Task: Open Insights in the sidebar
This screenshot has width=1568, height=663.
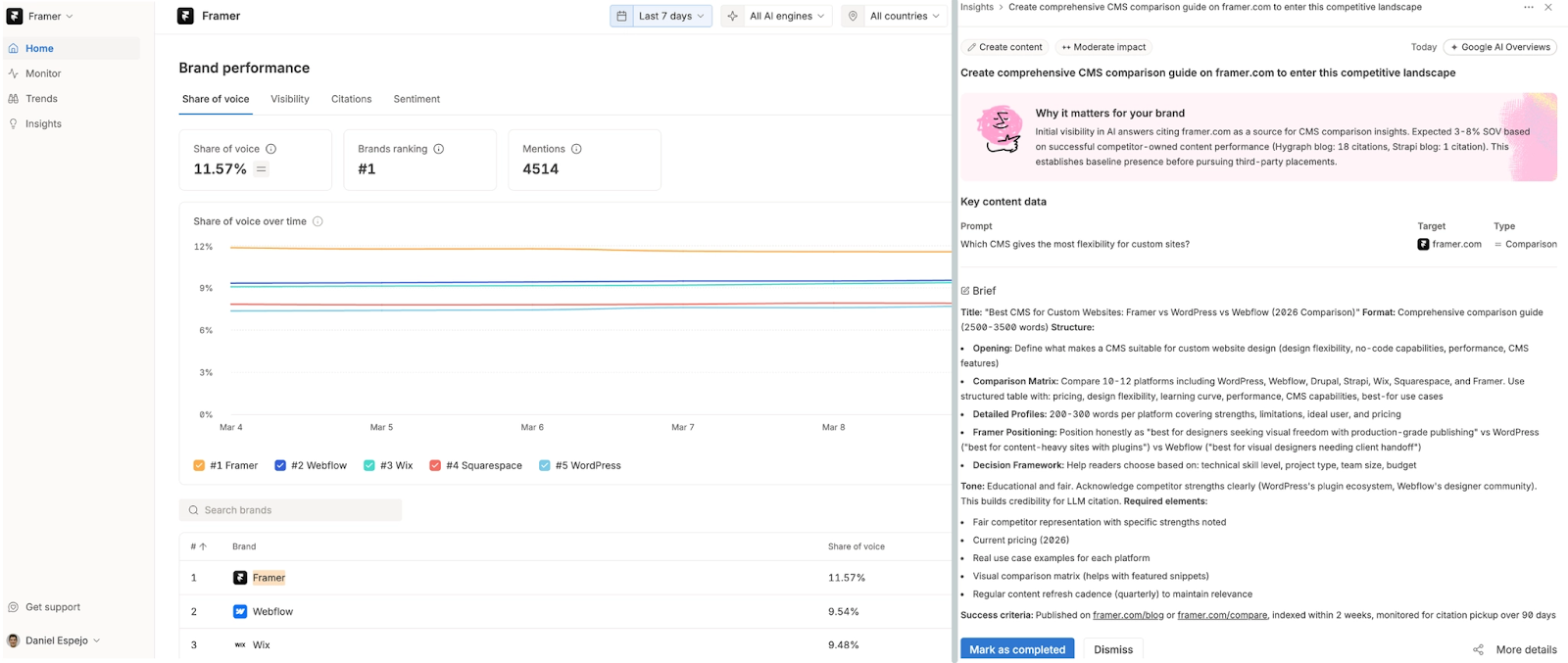Action: point(43,124)
